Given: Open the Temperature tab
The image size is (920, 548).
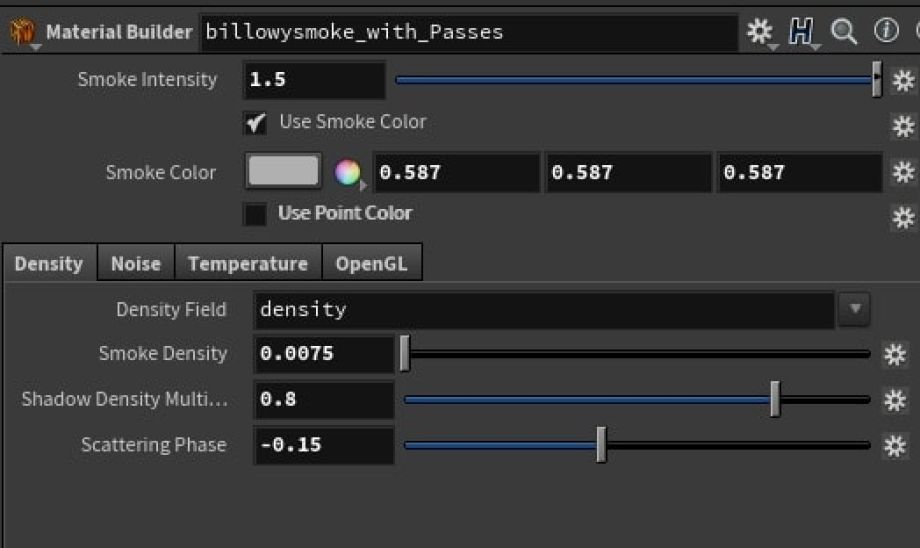Looking at the screenshot, I should 247,264.
